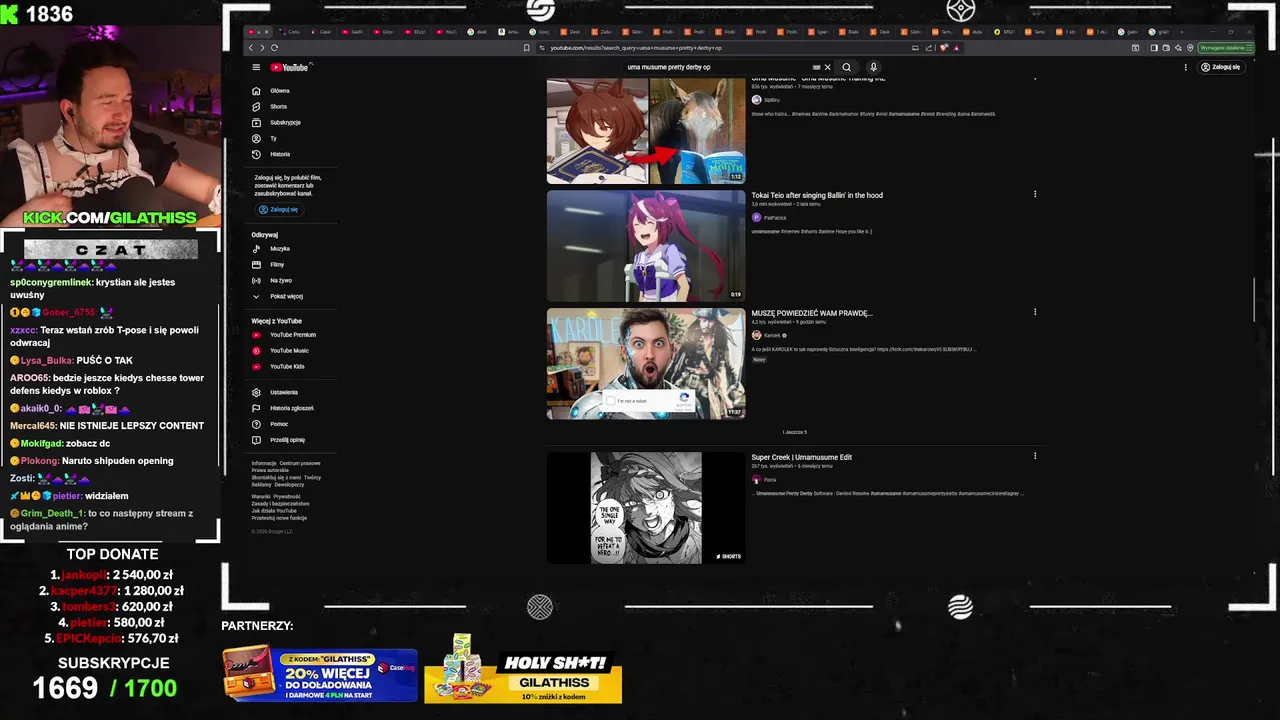Start voice search with microphone
Image resolution: width=1280 pixels, height=720 pixels.
click(x=873, y=67)
